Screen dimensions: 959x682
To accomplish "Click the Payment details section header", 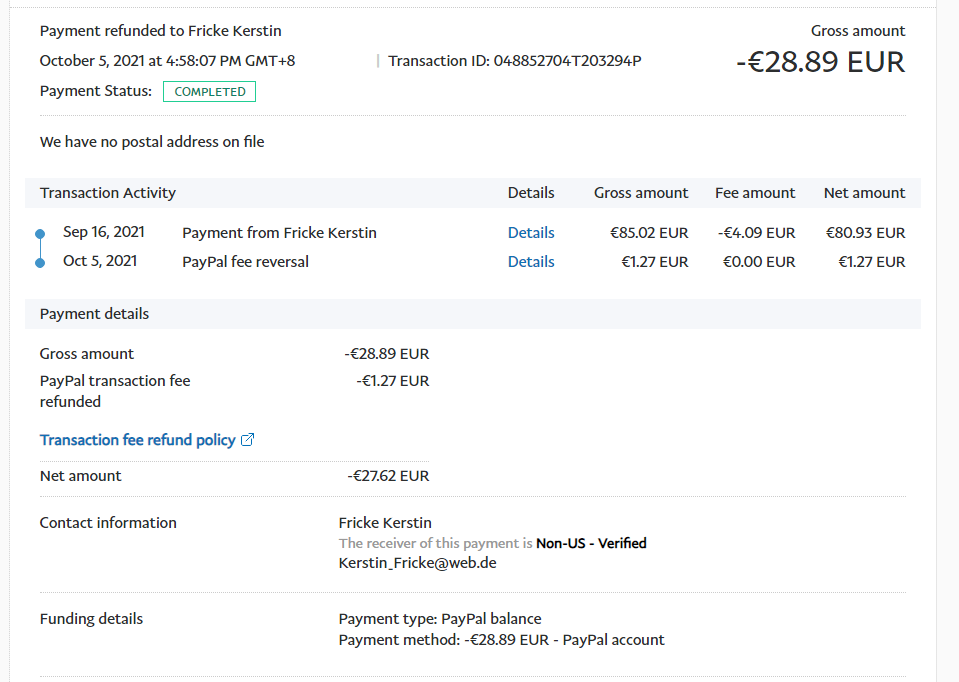I will 94,314.
